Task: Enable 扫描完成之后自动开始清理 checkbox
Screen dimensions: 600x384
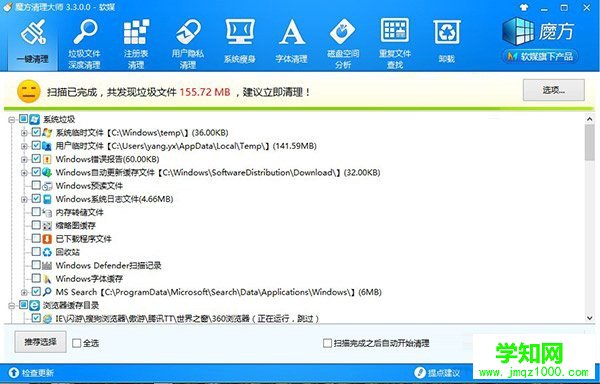Action: tap(327, 343)
